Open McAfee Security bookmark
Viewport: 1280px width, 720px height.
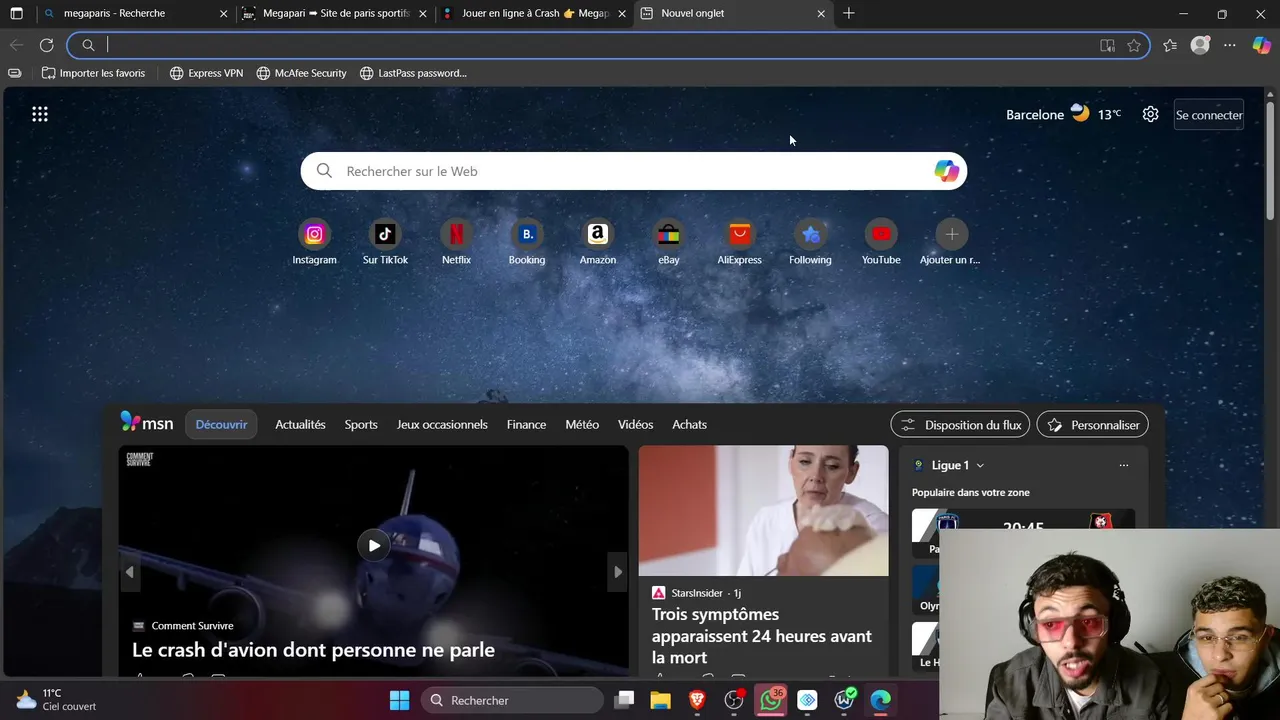click(301, 73)
